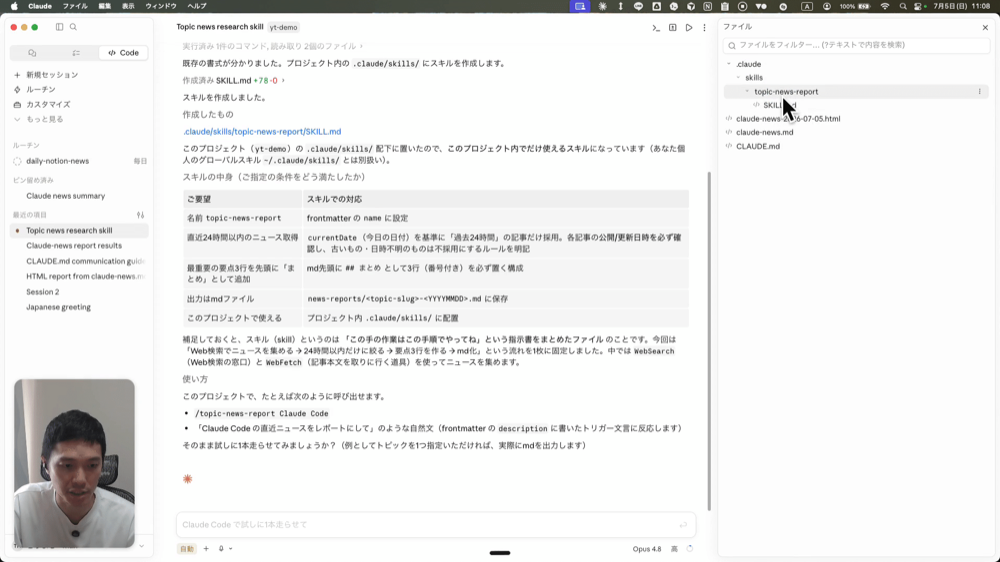Switch to the chat bubbles tab
1000x562 pixels.
33,53
